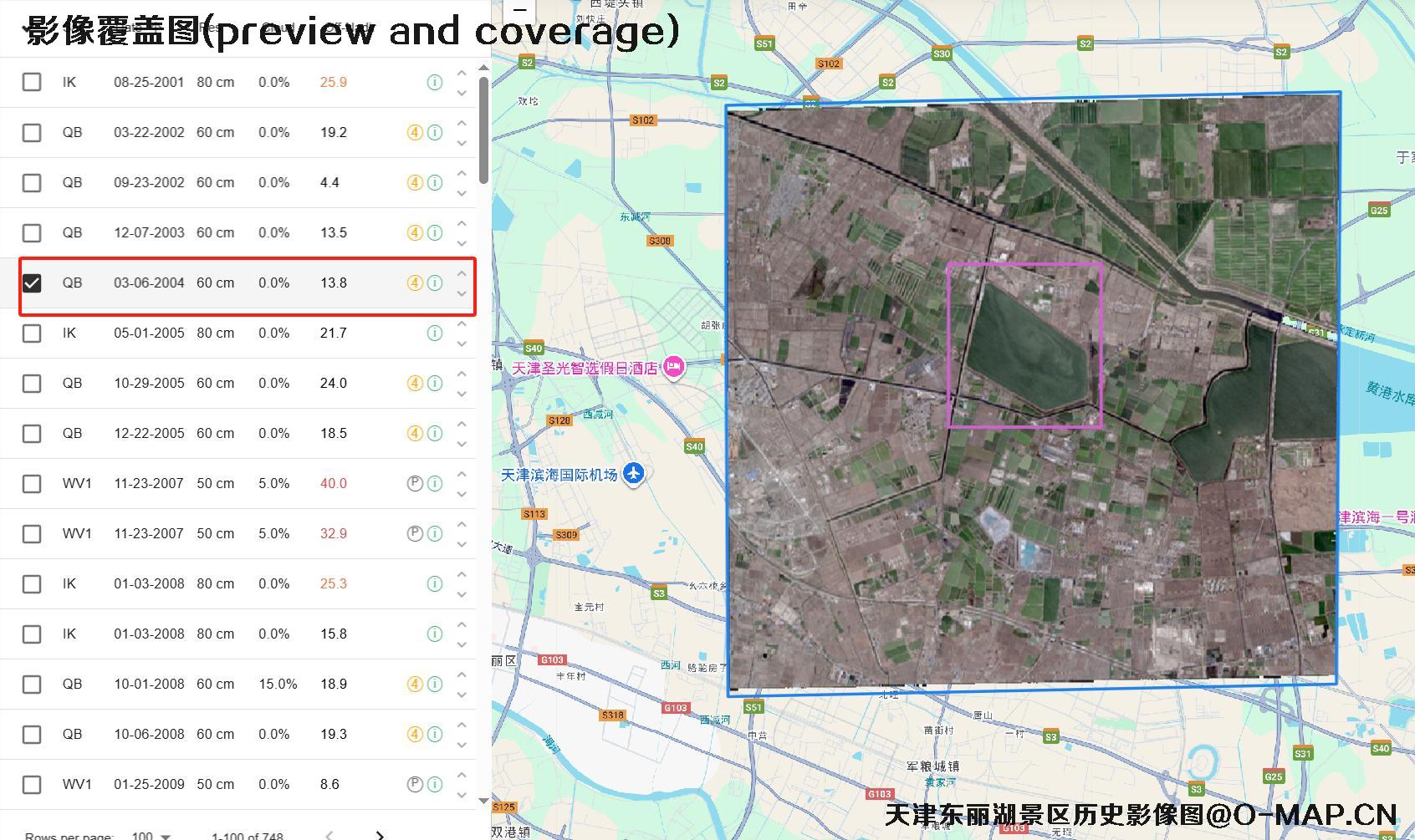Uncheck the 03-06-2004 QB image checkbox
This screenshot has height=840, width=1415.
click(32, 283)
